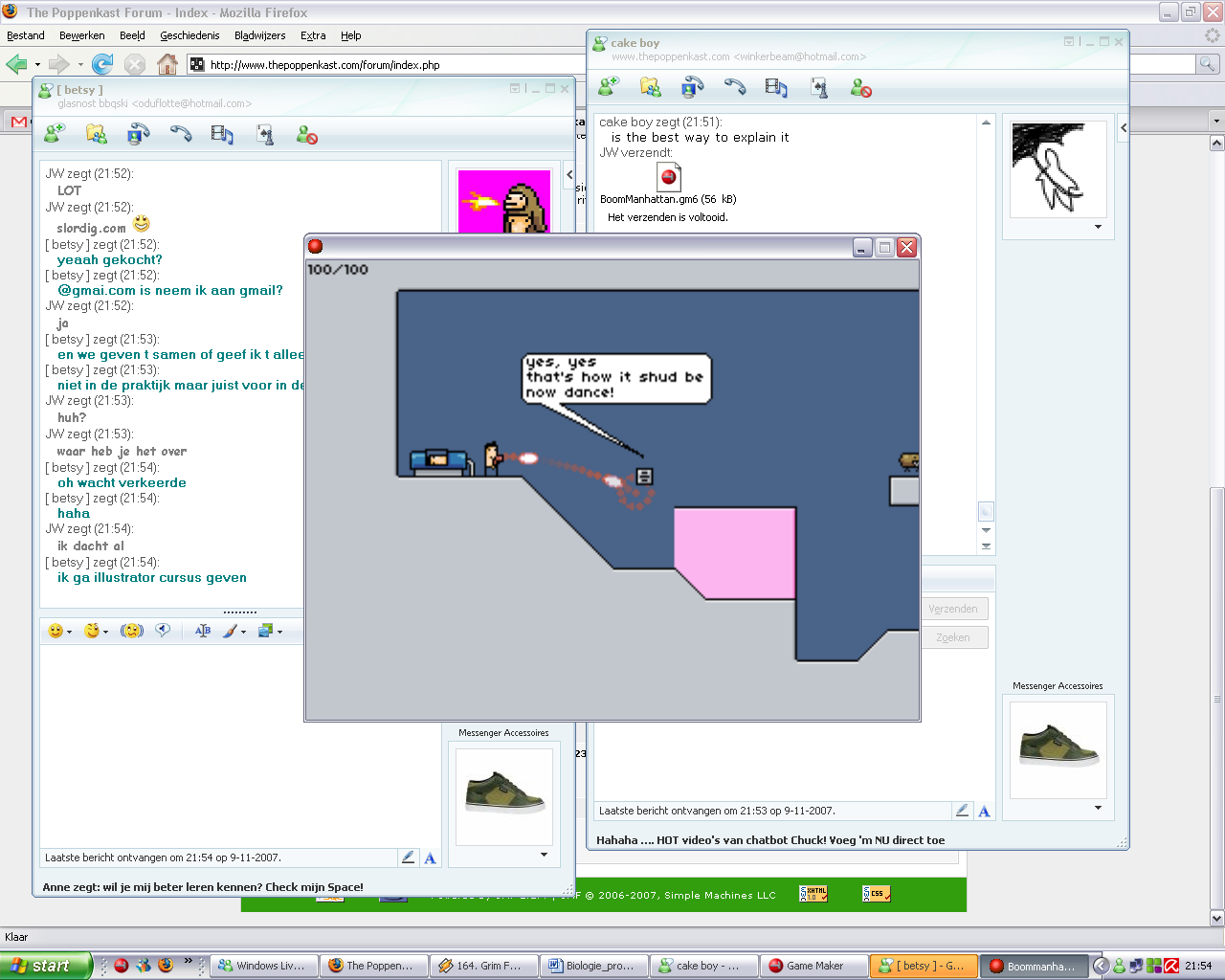Open the Extra menu in Firefox
This screenshot has width=1225, height=980.
[313, 35]
